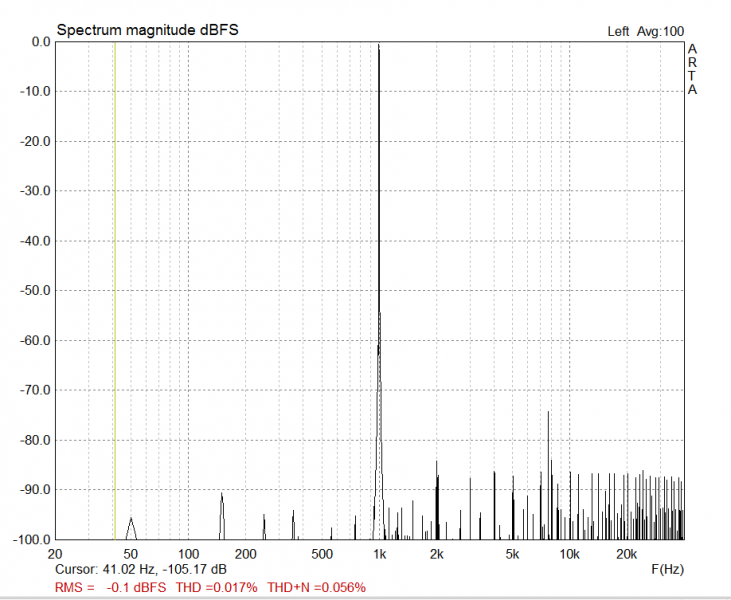Click the -80.0 y-axis label
Screen dimensions: 731x600
(x=35, y=440)
